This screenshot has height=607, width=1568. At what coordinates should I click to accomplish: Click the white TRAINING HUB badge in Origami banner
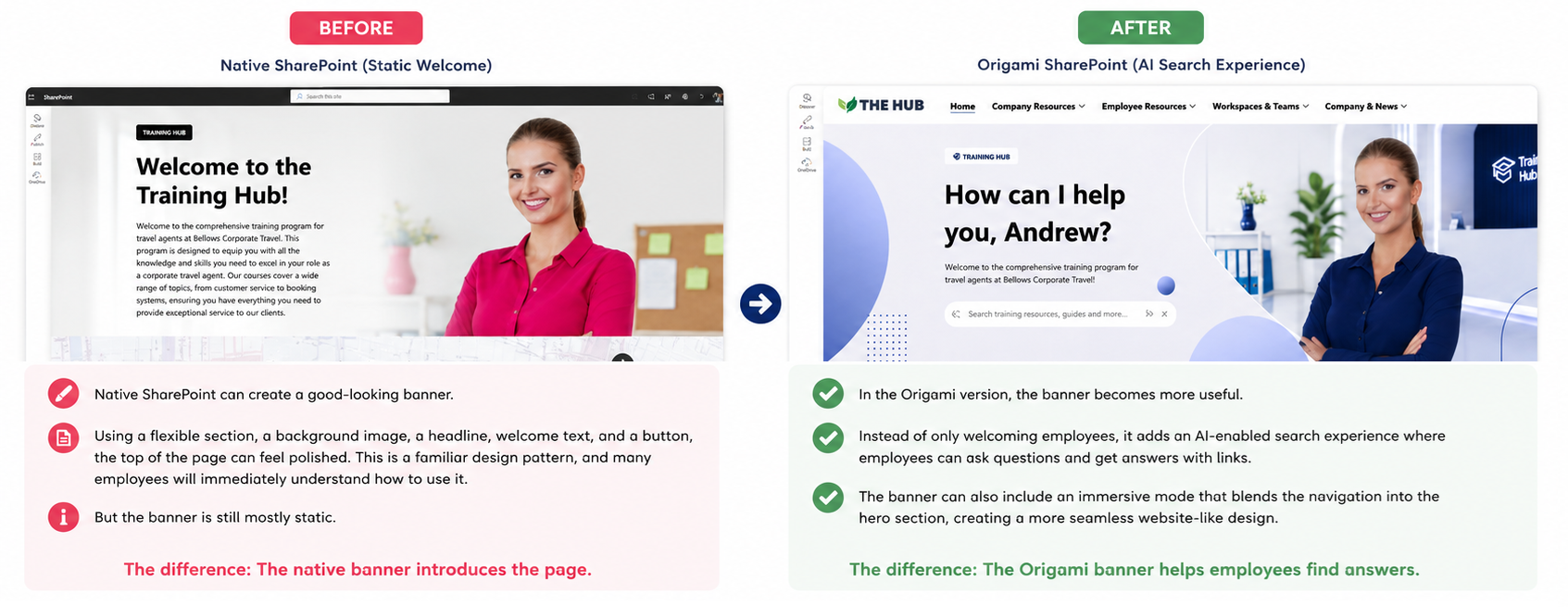point(982,157)
